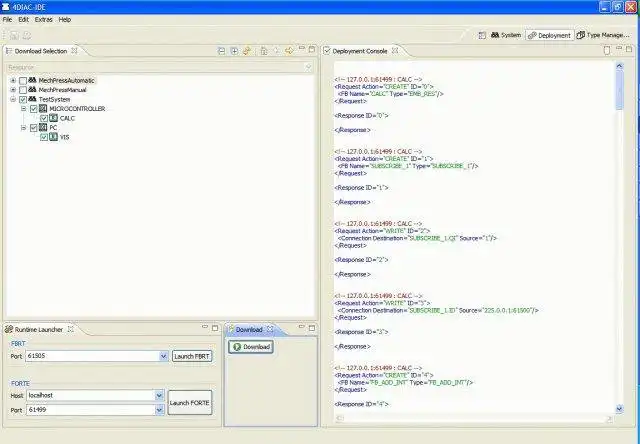This screenshot has width=640, height=444.
Task: Click the link-with-editor arrows icon in Download Selection
Action: coord(247,51)
